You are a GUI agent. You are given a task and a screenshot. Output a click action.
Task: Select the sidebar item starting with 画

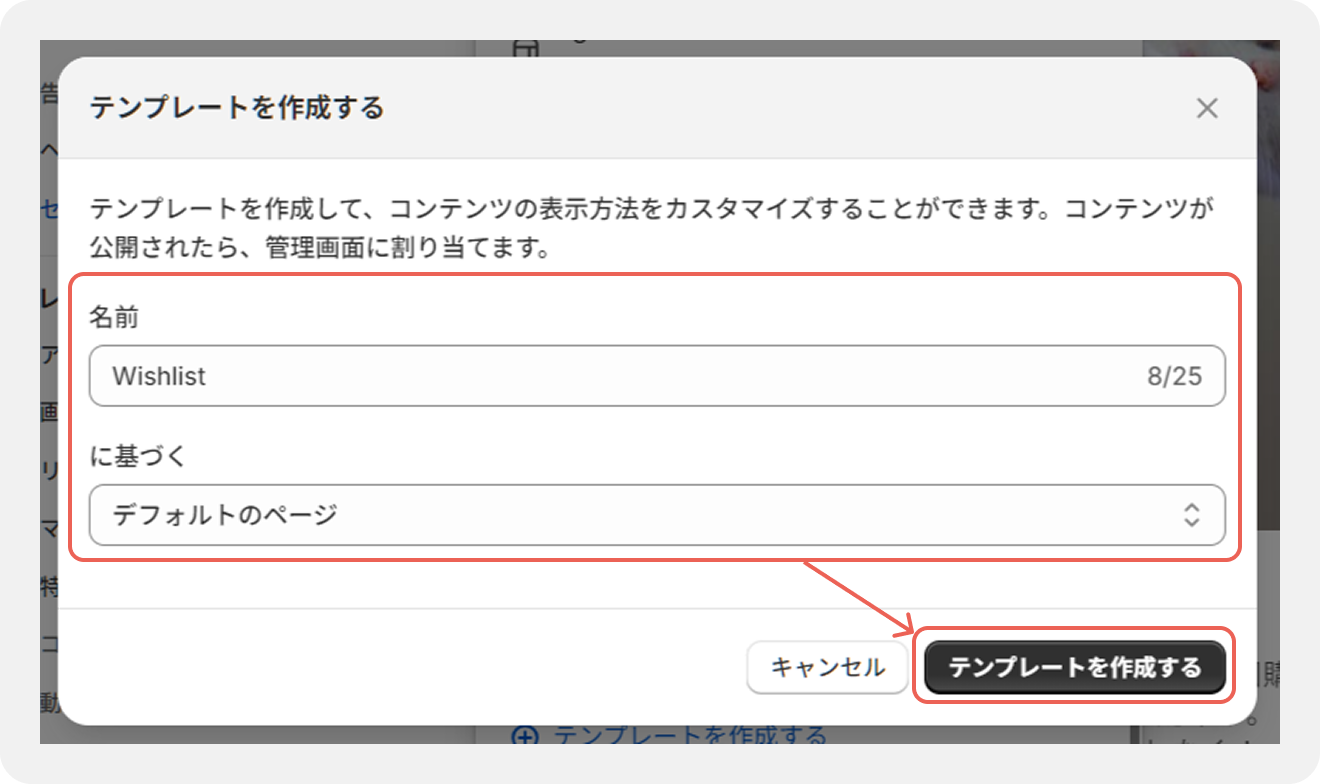(49, 412)
